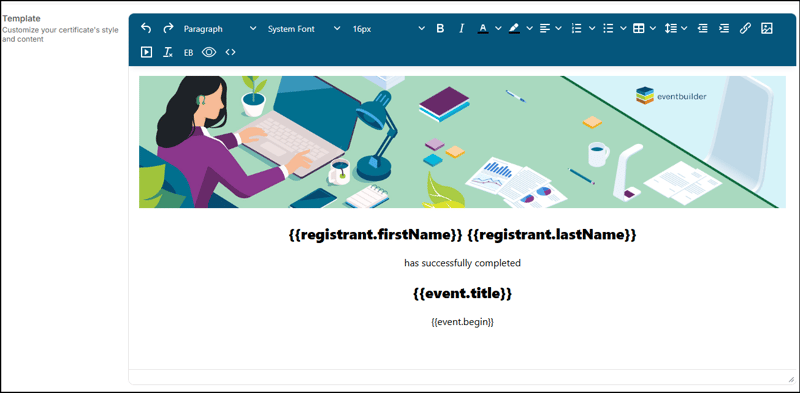
Task: Open the EB merge fields button
Action: pyautogui.click(x=188, y=52)
